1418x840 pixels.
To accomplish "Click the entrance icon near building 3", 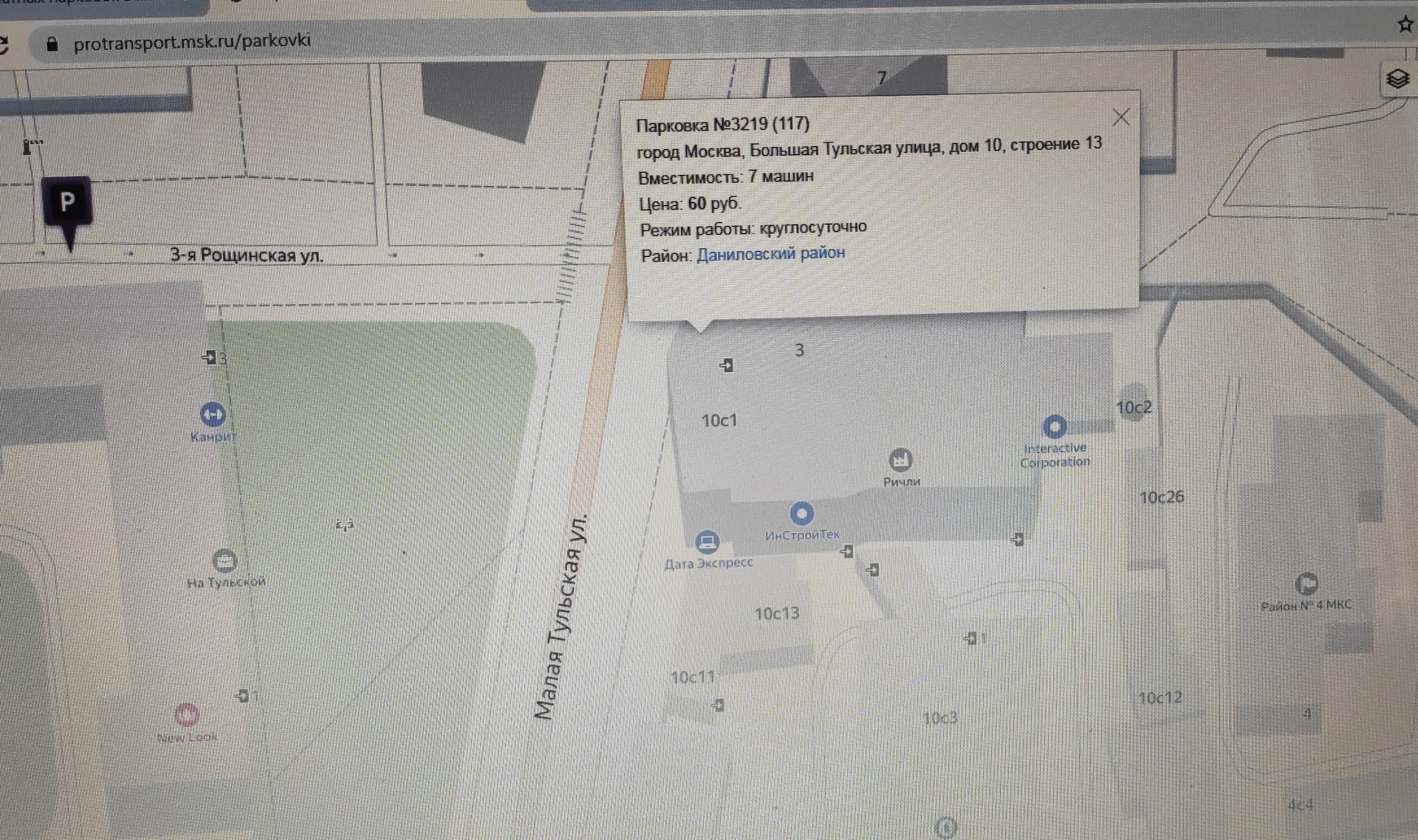I will [727, 365].
